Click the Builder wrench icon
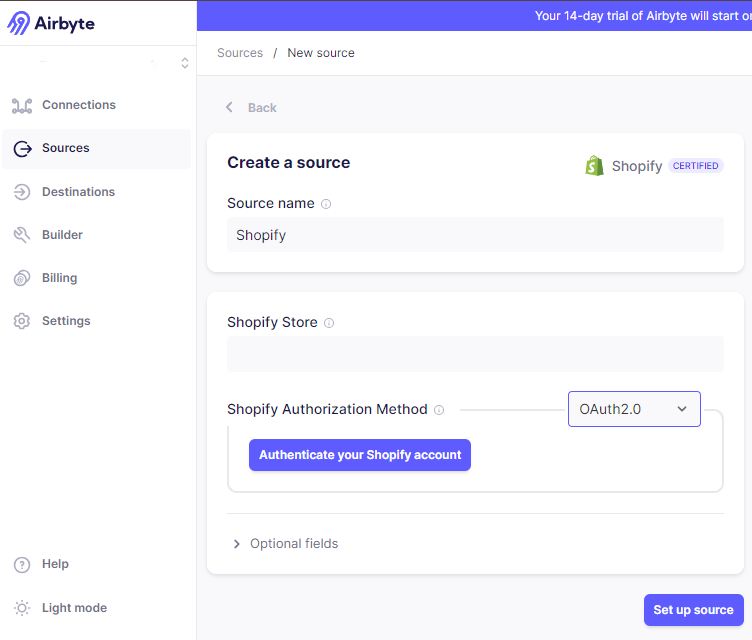 (22, 235)
